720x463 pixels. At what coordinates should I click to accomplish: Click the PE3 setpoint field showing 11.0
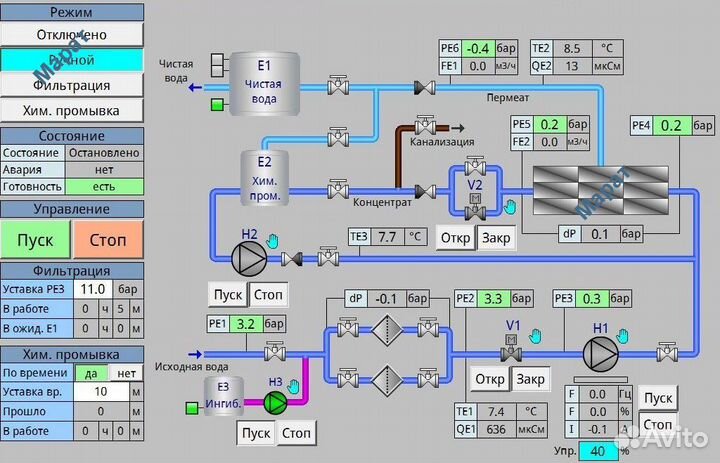pos(92,289)
